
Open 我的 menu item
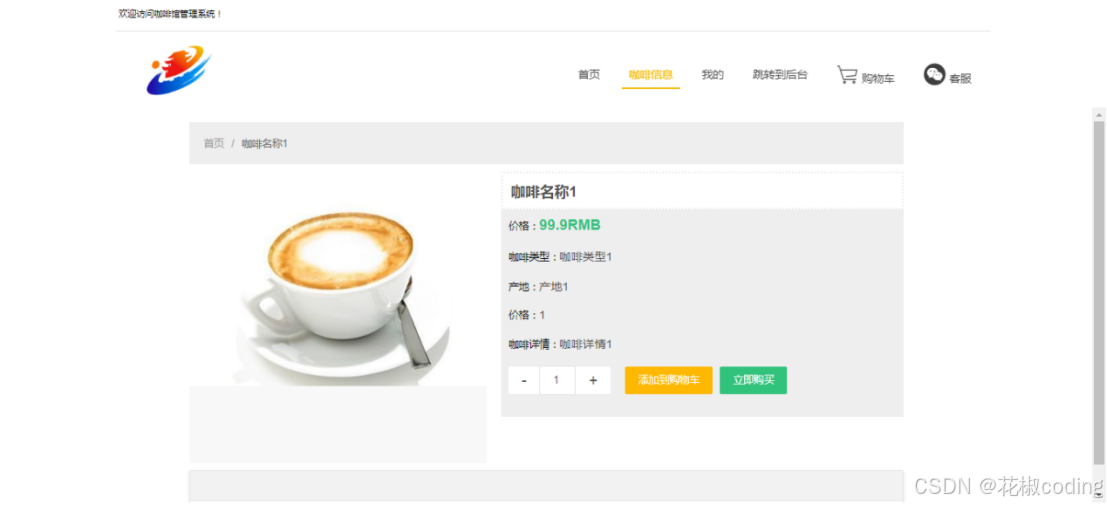pos(712,74)
